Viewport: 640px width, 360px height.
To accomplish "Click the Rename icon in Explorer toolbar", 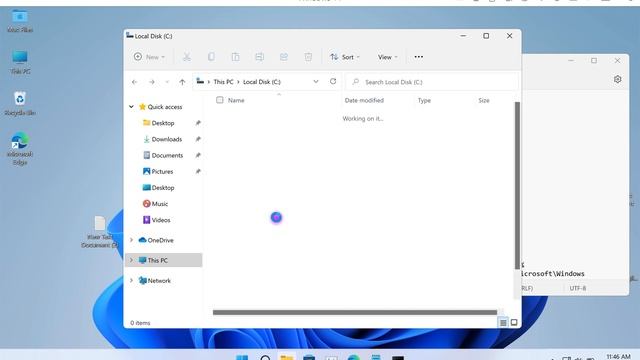I will click(260, 57).
